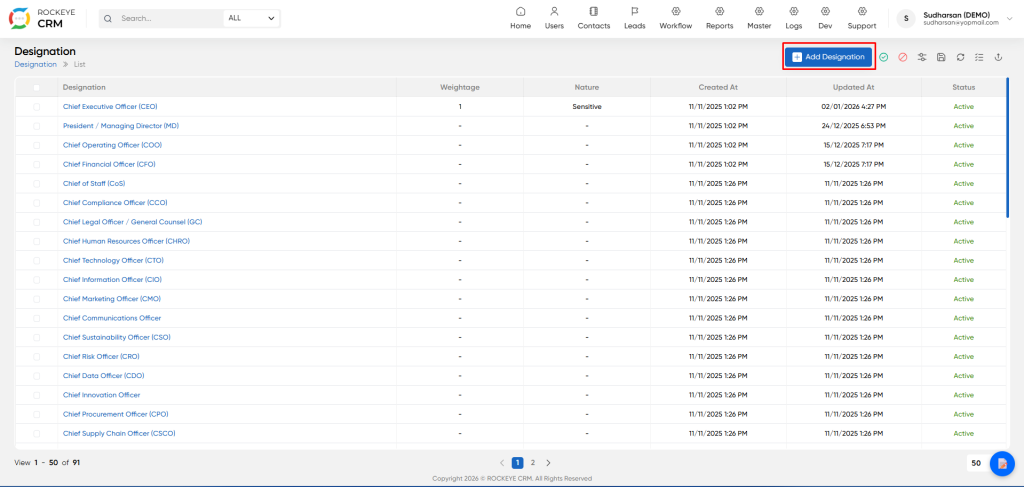Sort by the Updated At column header
1024x487 pixels.
(x=853, y=87)
